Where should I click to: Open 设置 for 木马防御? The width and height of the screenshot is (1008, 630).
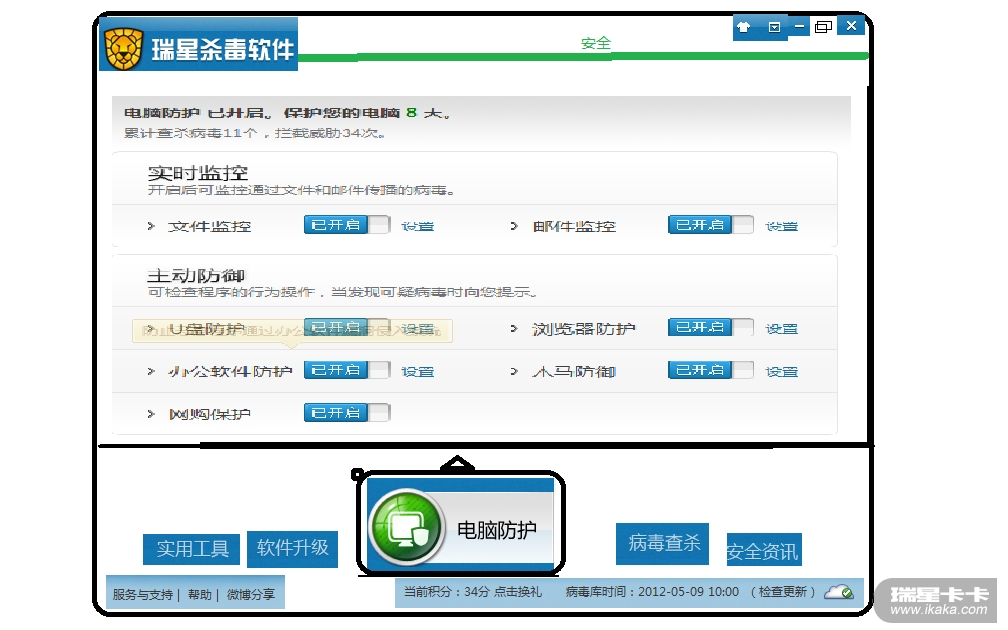pos(782,372)
